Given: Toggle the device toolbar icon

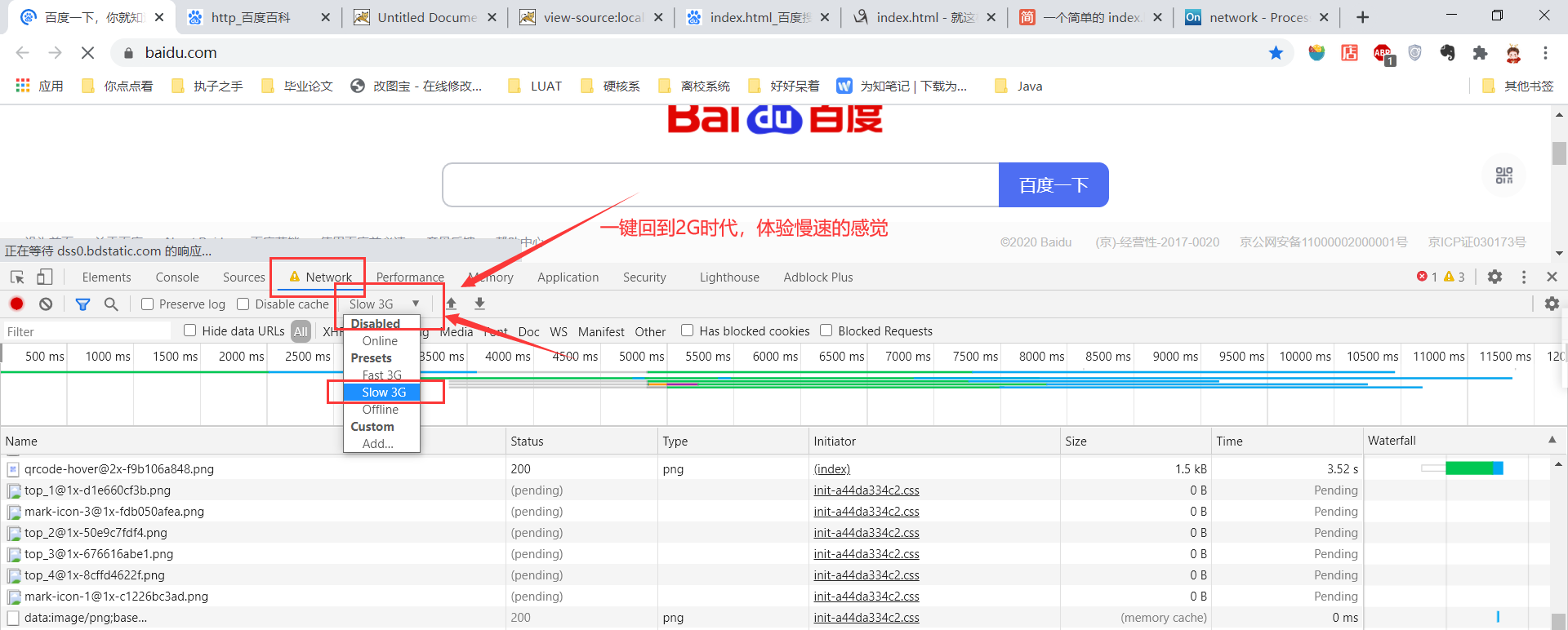Looking at the screenshot, I should (45, 277).
